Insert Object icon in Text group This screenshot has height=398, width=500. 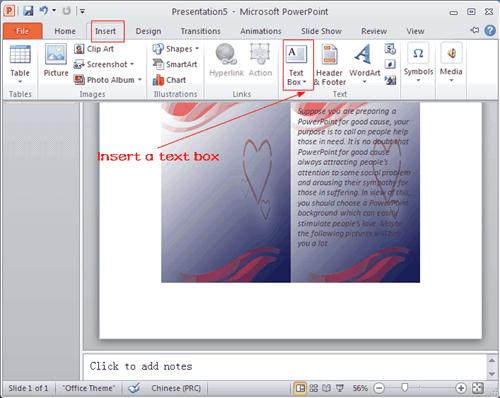click(390, 80)
